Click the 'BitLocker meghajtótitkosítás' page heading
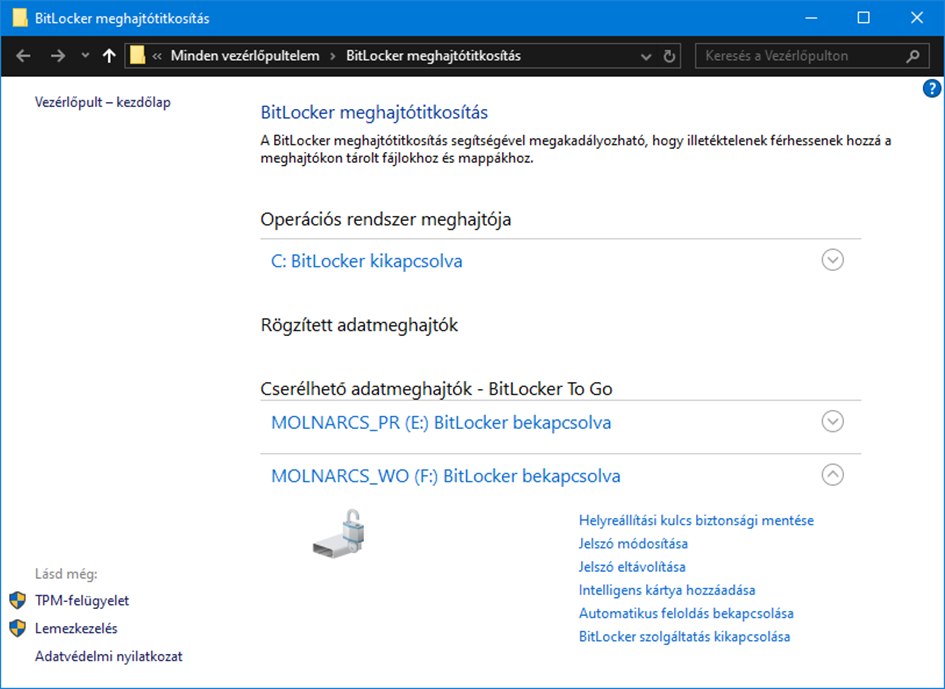This screenshot has height=689, width=945. (374, 113)
